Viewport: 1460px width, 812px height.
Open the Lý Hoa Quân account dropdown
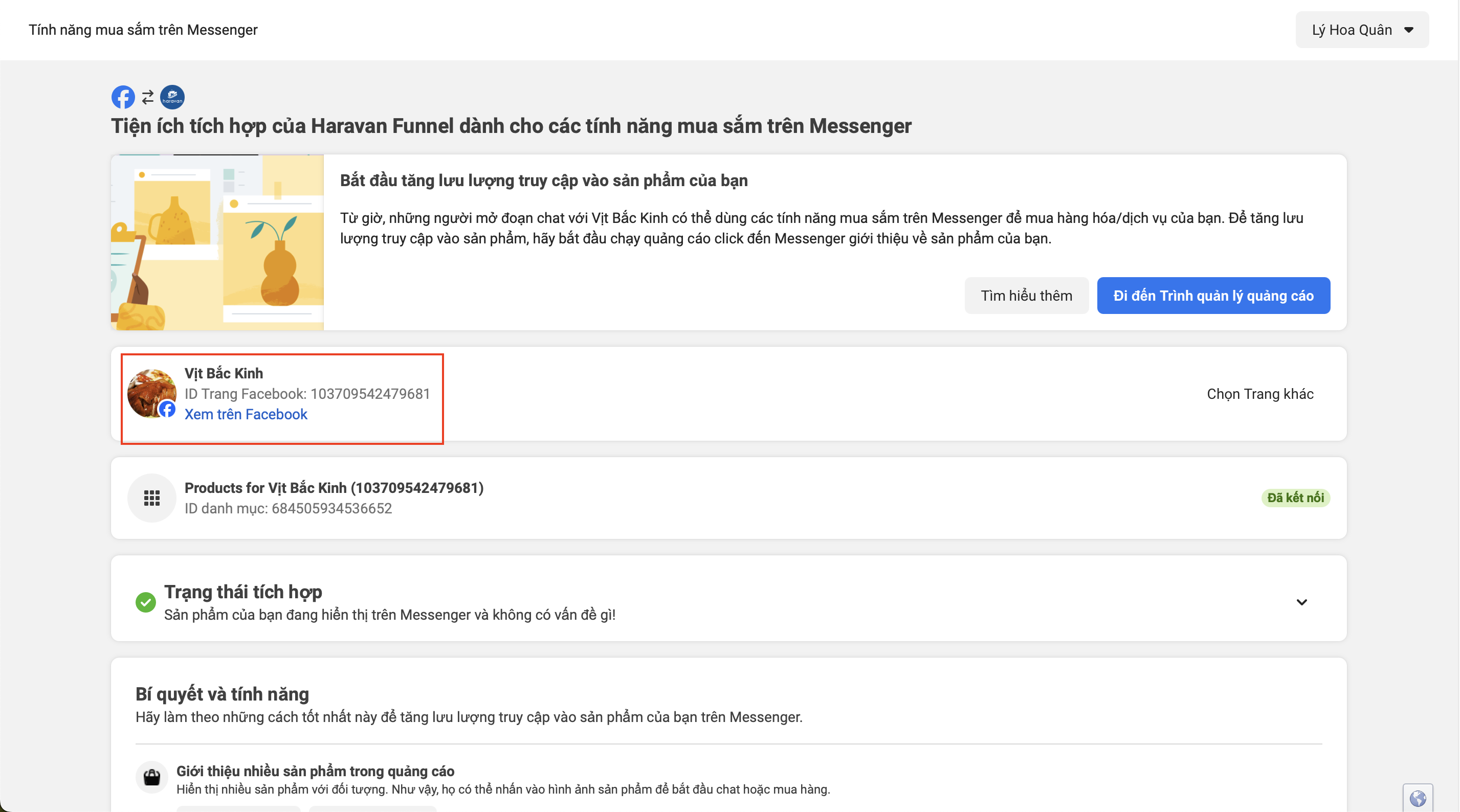pos(1361,30)
